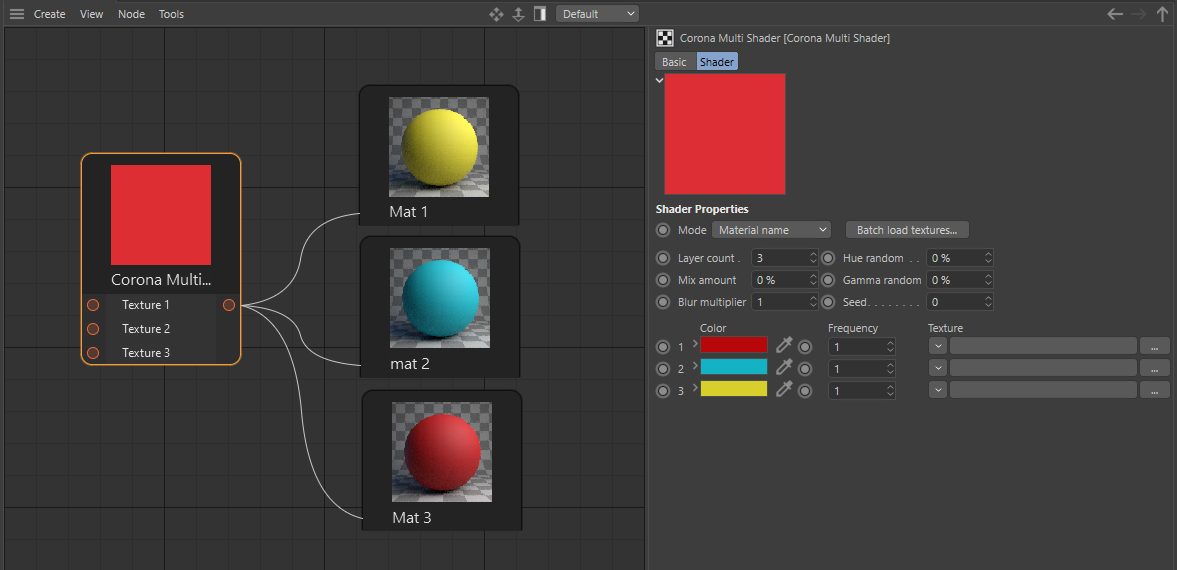Open the Default layout dropdown
The image size is (1177, 570).
coord(598,14)
